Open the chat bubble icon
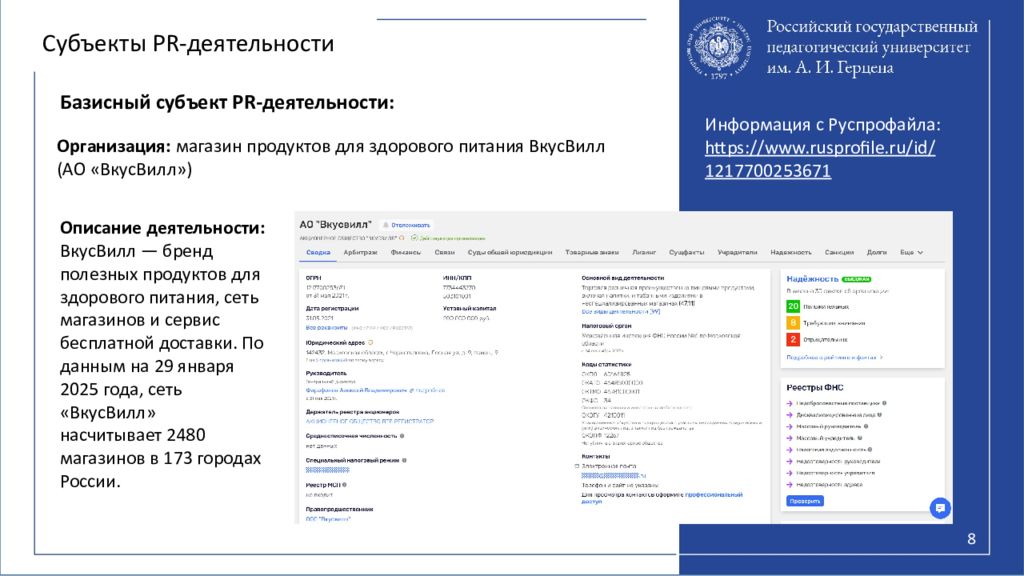This screenshot has height=576, width=1024. tap(940, 507)
